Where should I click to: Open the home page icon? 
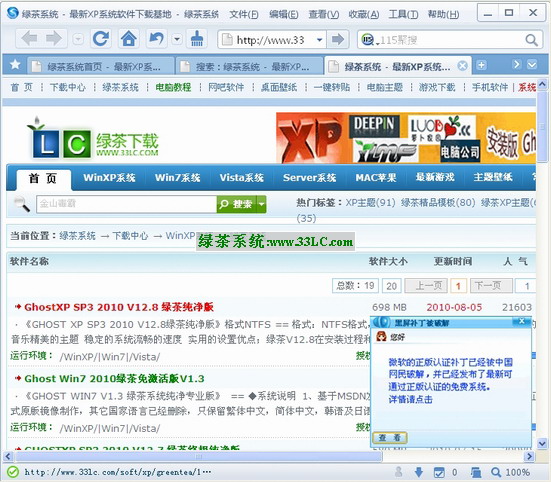click(x=129, y=39)
